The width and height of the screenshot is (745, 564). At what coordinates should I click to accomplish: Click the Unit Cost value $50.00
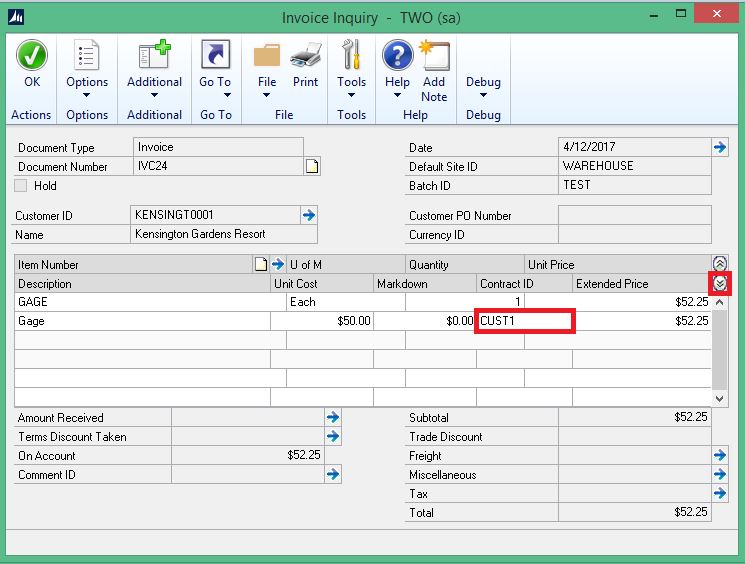[x=322, y=321]
